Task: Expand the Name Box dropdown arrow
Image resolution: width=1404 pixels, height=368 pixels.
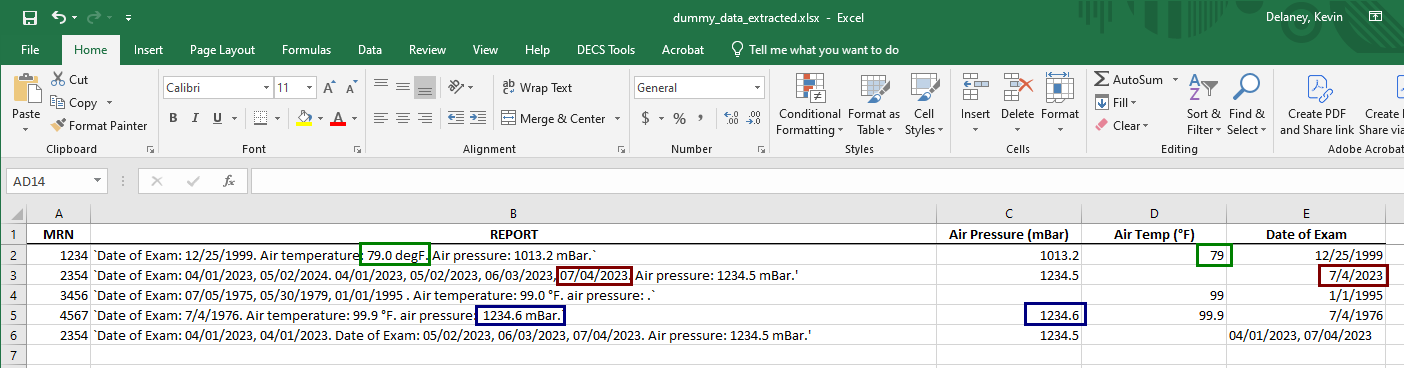Action: [98, 181]
